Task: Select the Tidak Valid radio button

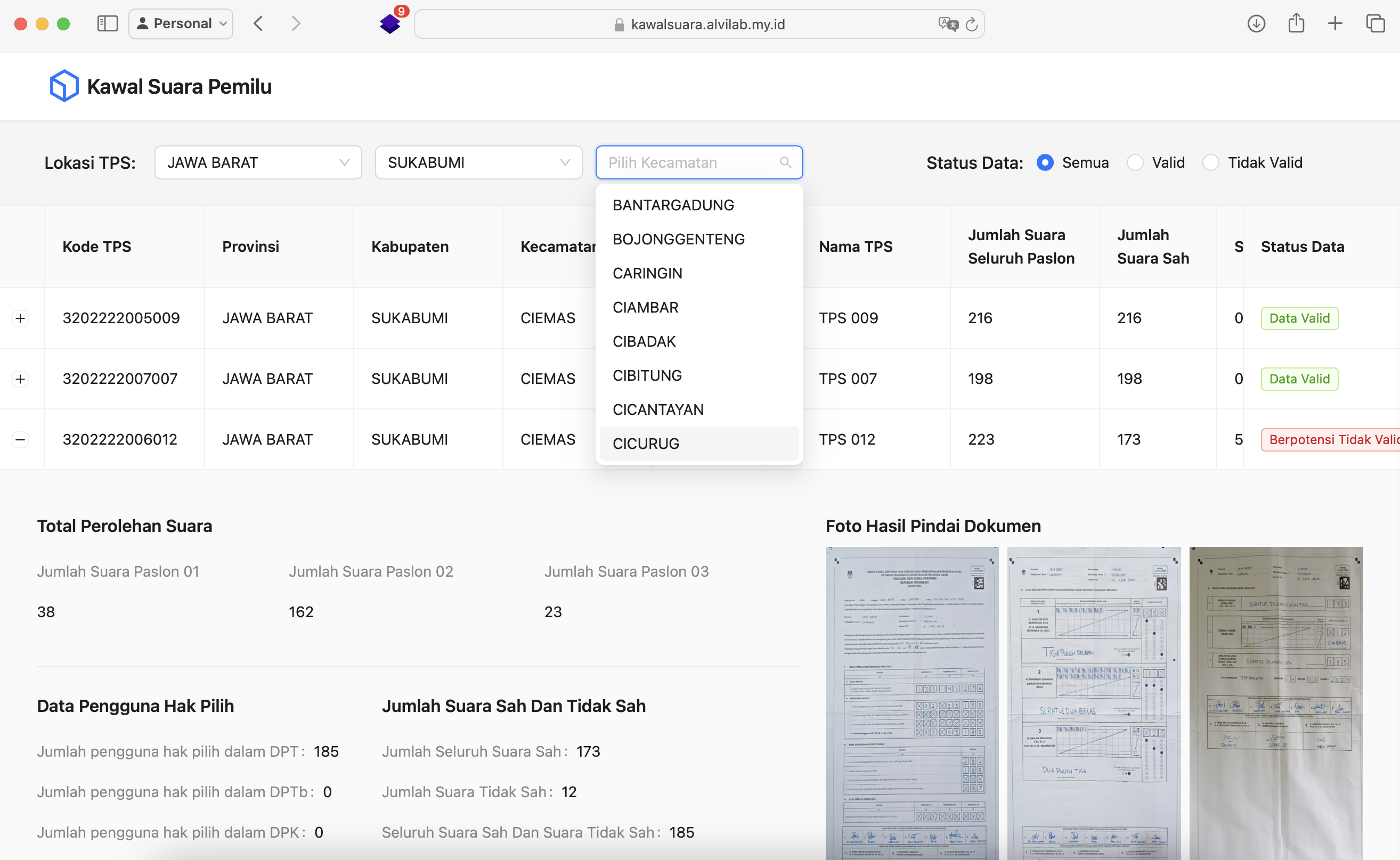Action: click(x=1210, y=162)
